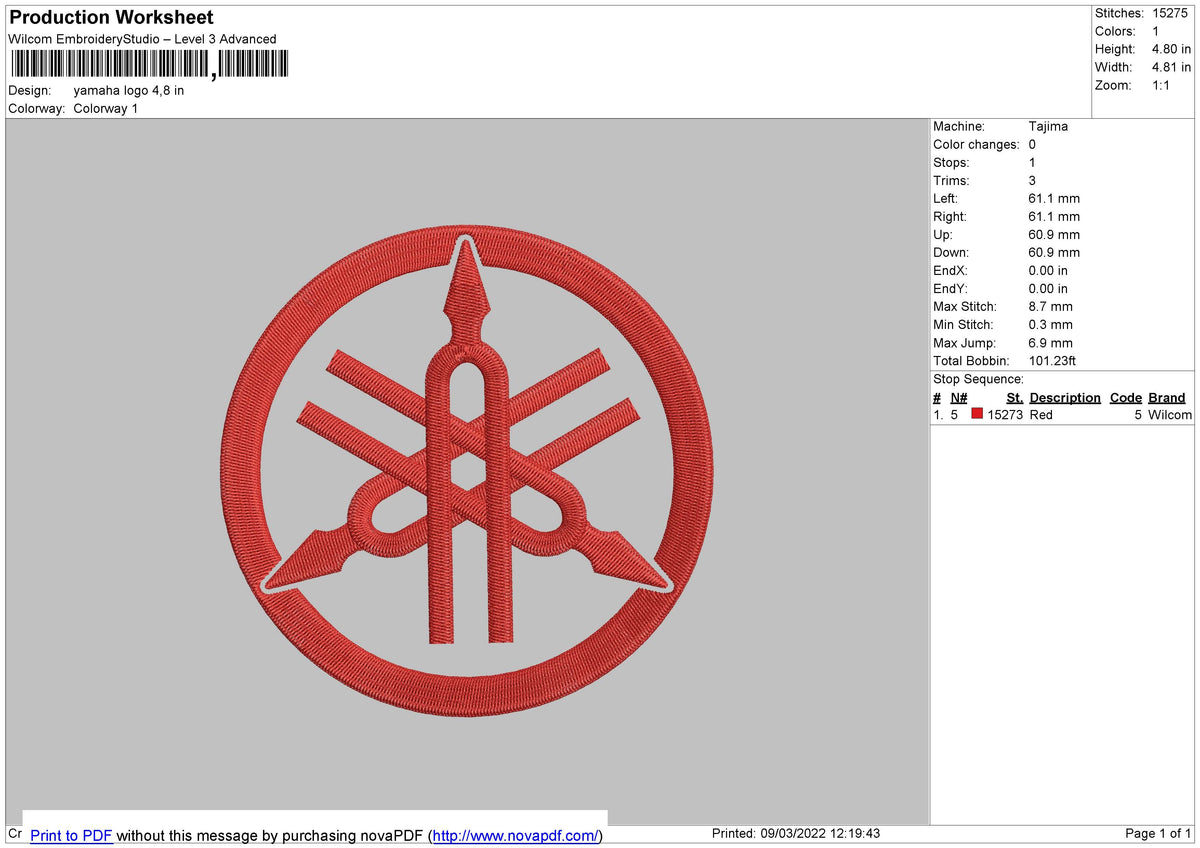The width and height of the screenshot is (1200, 848).
Task: Click the design name yamaha logo 4,8 in
Action: (128, 89)
